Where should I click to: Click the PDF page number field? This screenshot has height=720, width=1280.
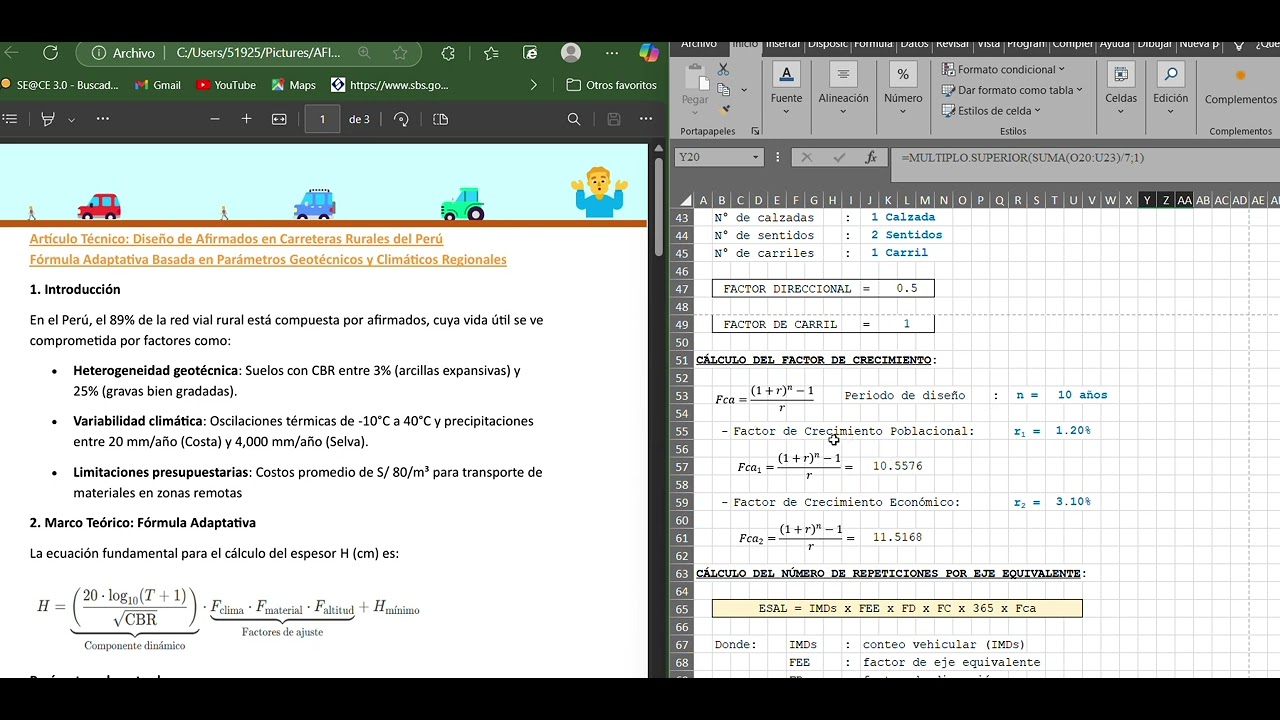coord(322,119)
